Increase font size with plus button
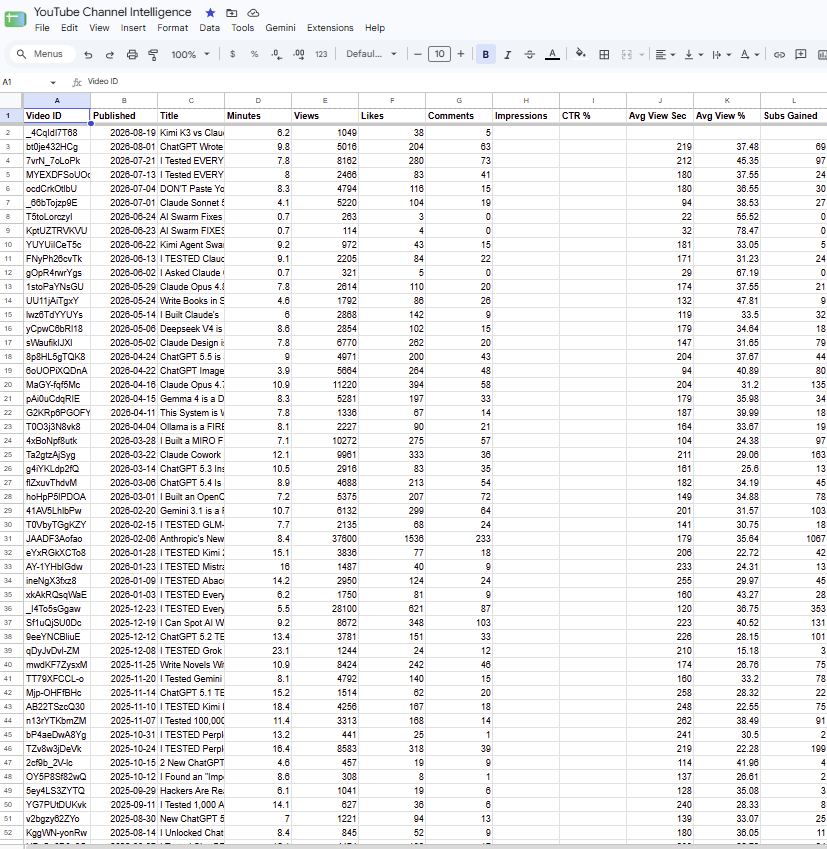The height and width of the screenshot is (849, 827). (x=461, y=54)
